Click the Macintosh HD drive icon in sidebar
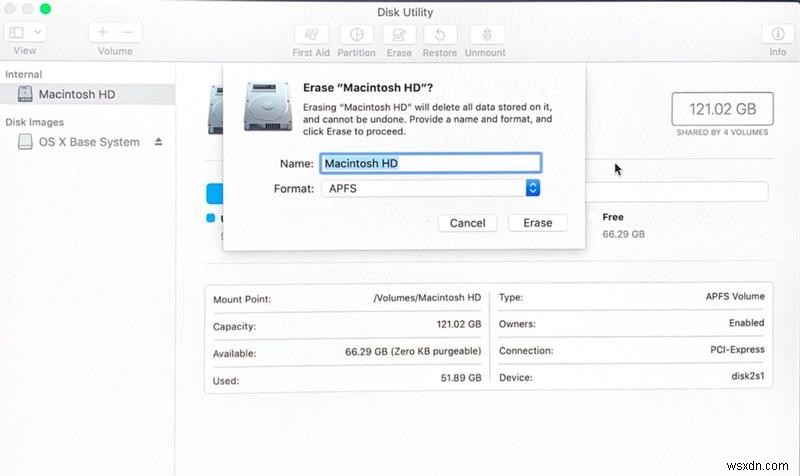 click(x=24, y=94)
